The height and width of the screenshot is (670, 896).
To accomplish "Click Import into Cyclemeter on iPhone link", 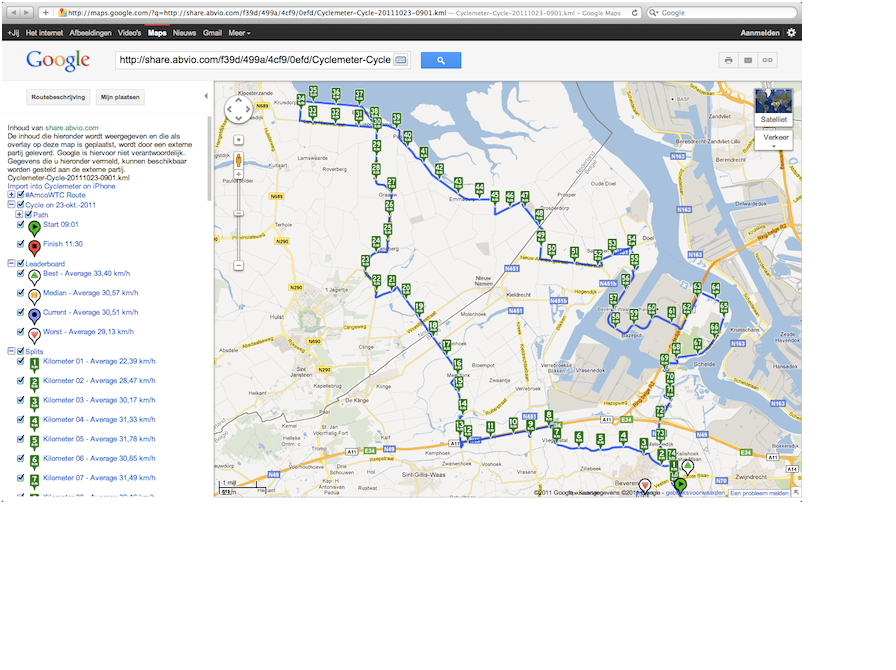I will (x=61, y=186).
